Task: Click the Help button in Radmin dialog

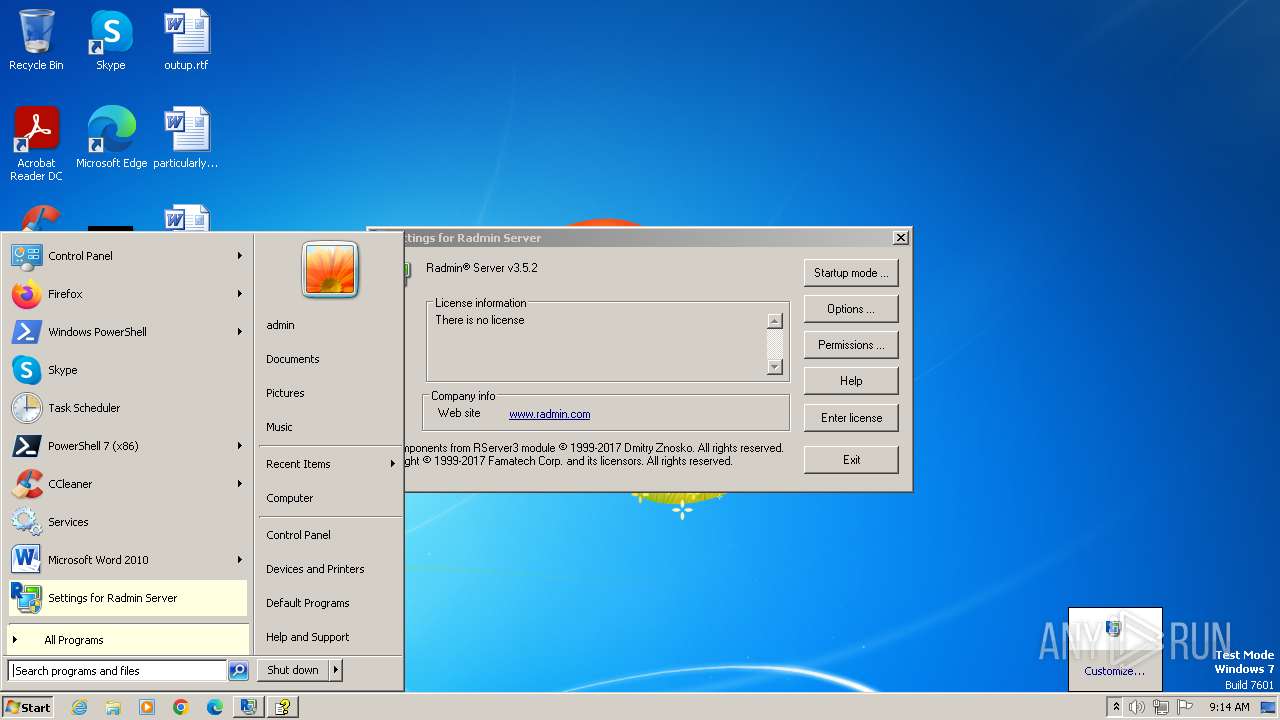Action: 851,381
